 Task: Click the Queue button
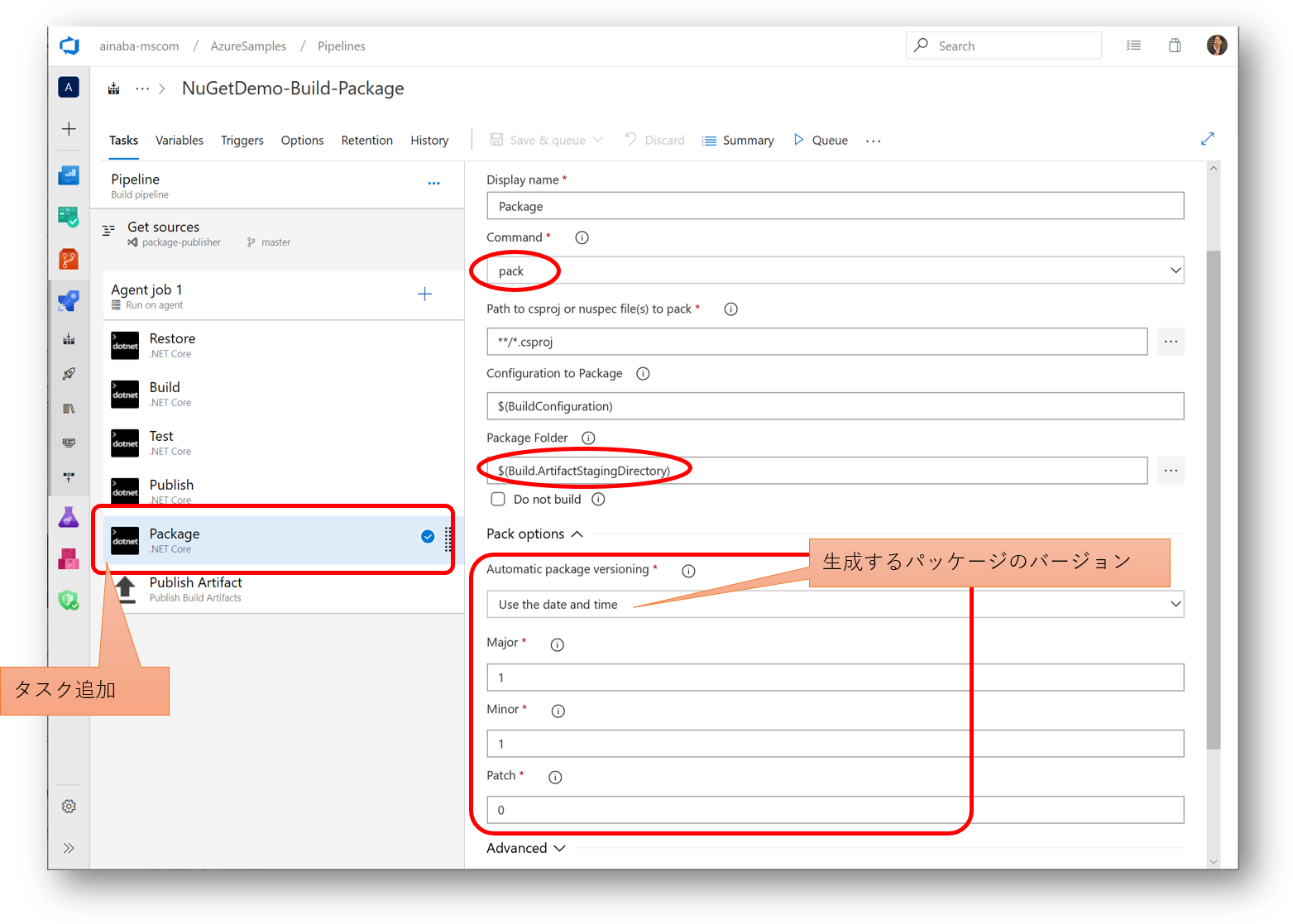point(821,140)
